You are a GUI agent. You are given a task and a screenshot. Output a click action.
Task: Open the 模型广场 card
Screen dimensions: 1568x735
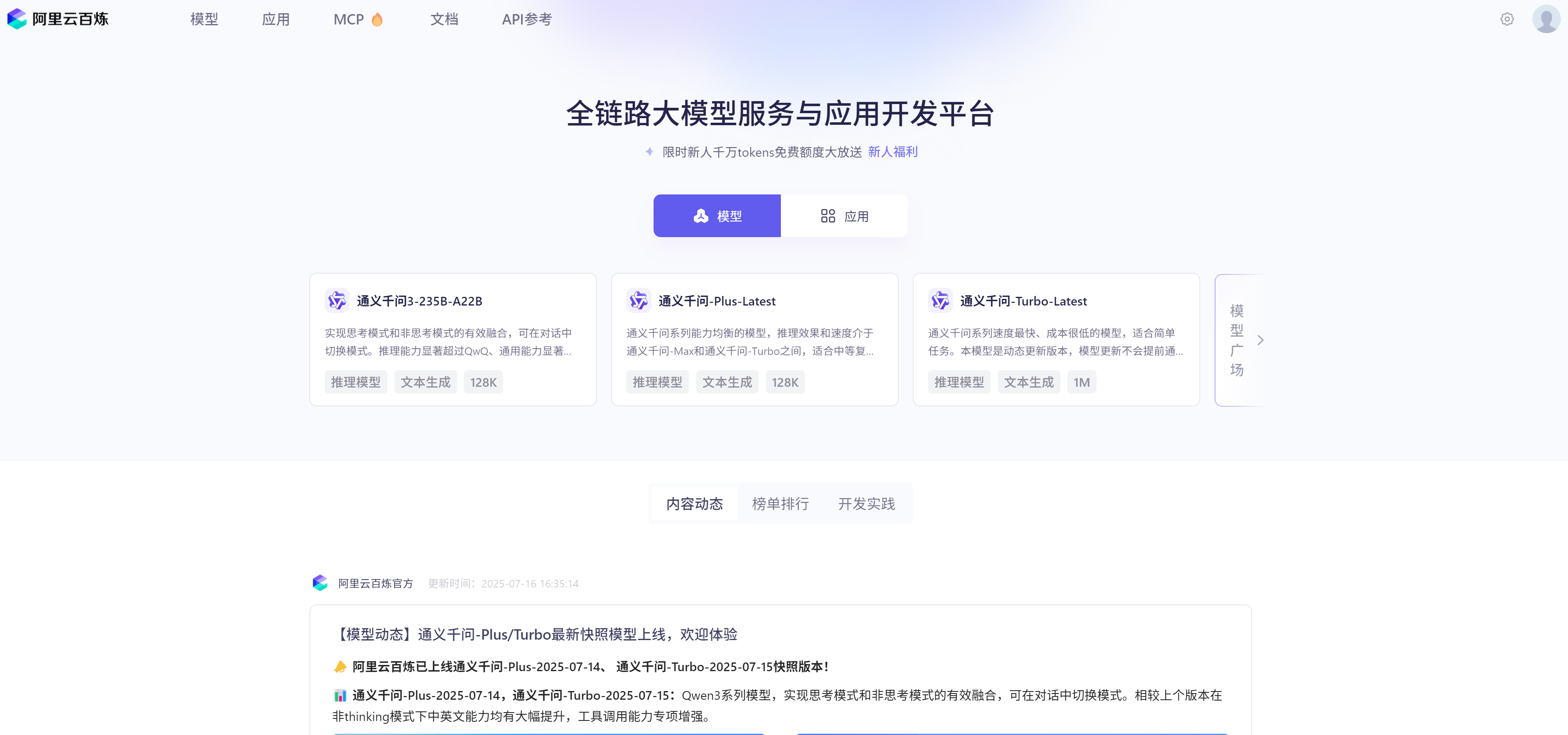tap(1240, 340)
